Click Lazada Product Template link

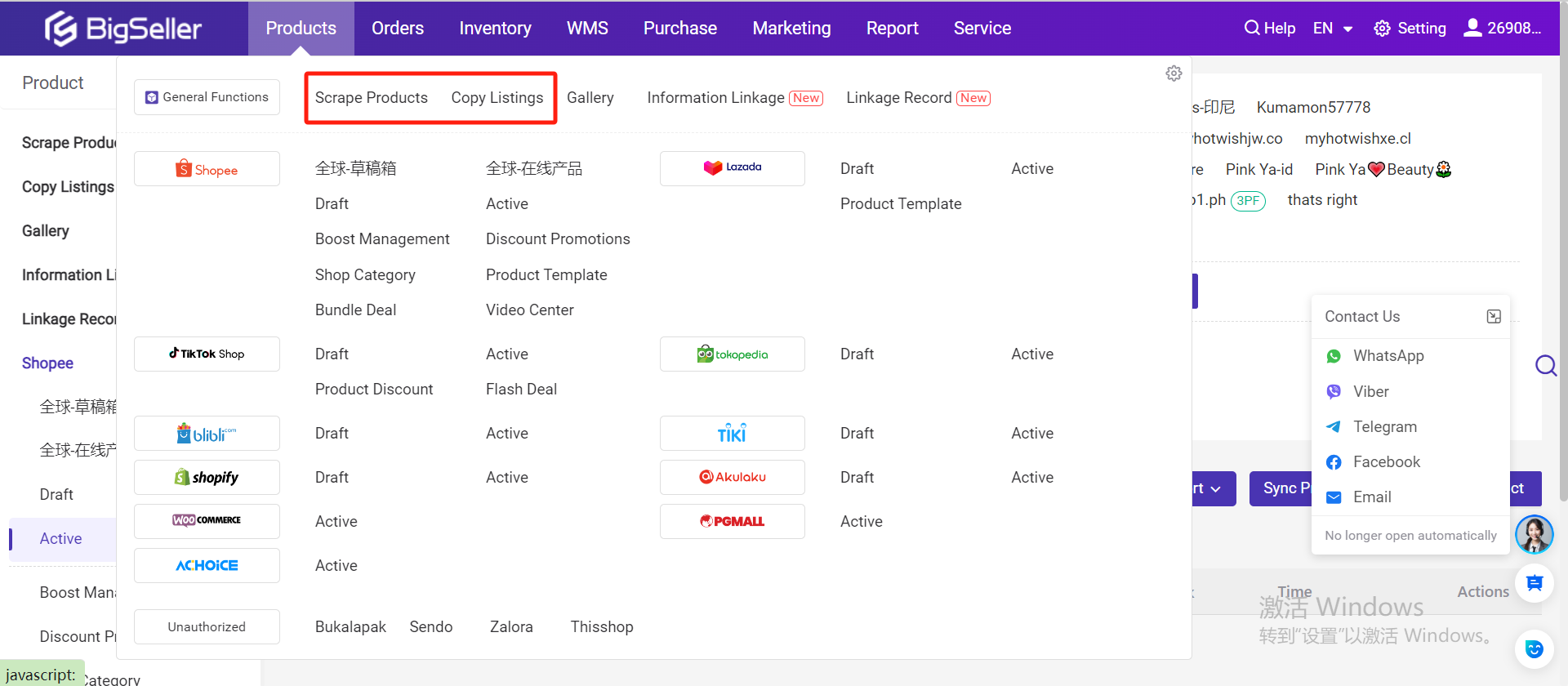point(900,204)
